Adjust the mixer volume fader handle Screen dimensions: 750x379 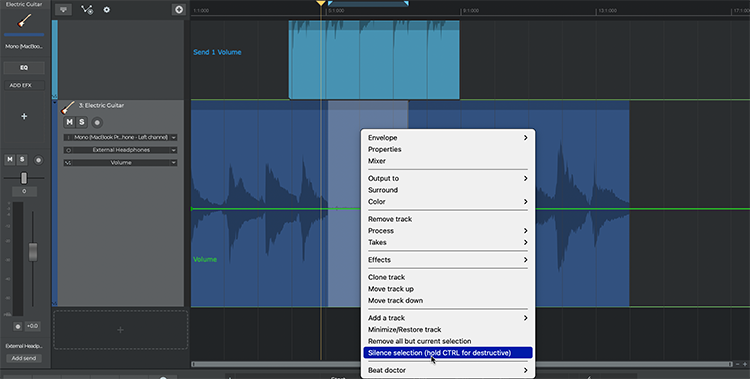(33, 252)
